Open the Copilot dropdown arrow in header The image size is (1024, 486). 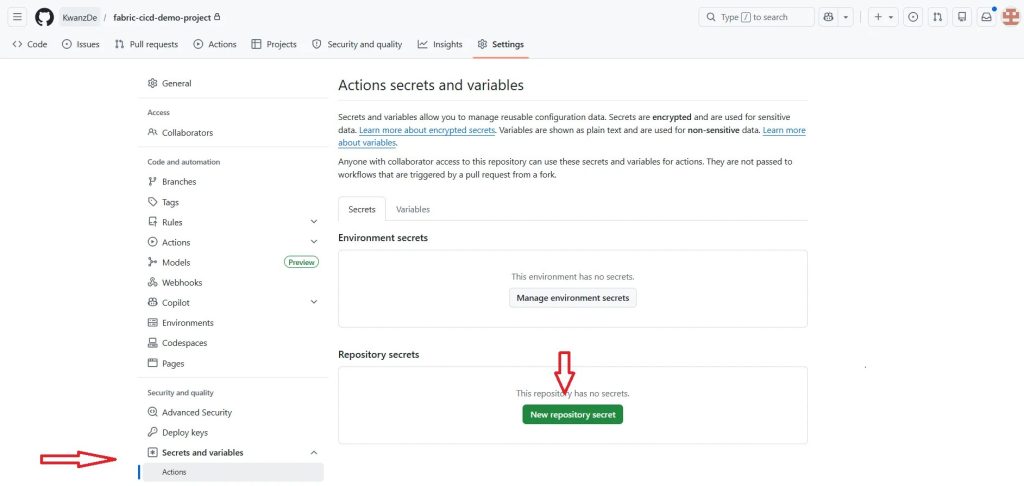(x=846, y=17)
